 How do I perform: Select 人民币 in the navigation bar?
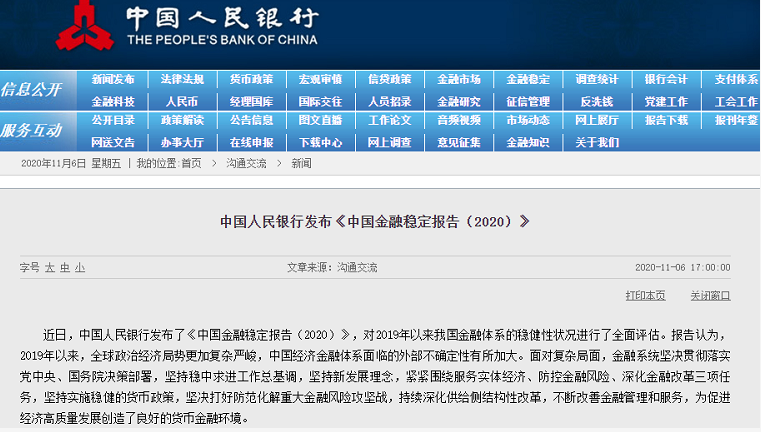tap(182, 101)
